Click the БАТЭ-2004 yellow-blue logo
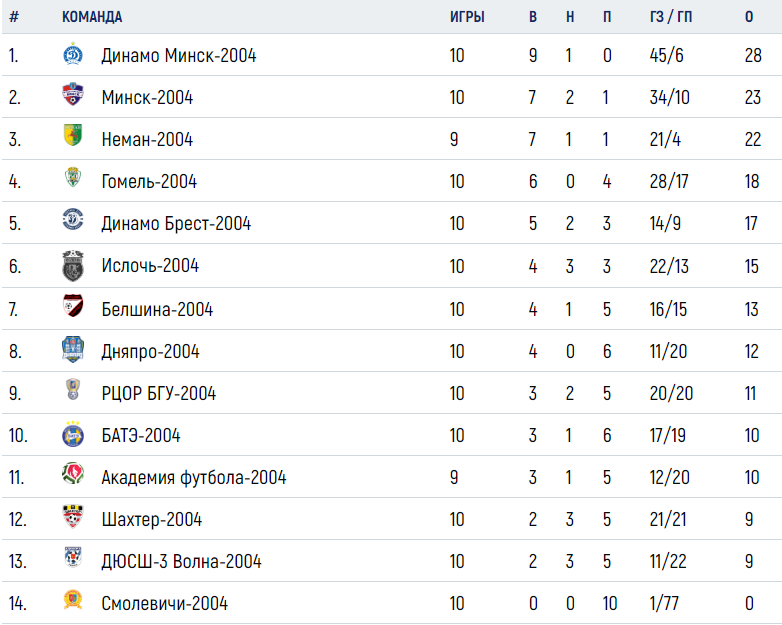The width and height of the screenshot is (782, 625). 73,434
